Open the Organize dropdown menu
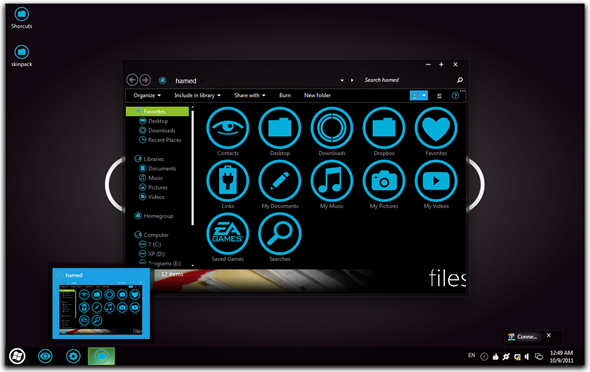 click(147, 96)
